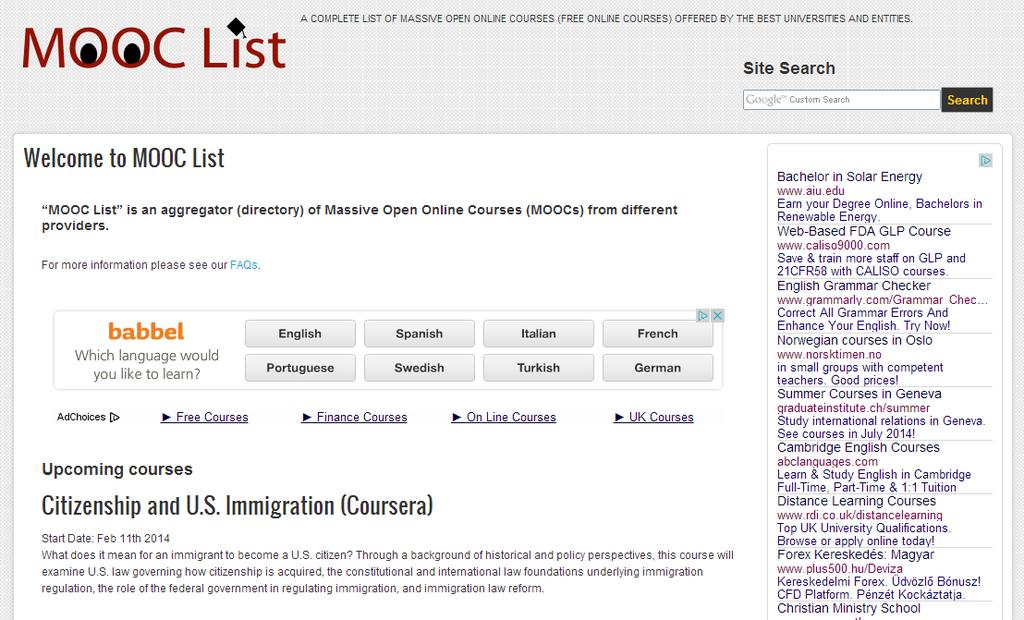Image resolution: width=1024 pixels, height=620 pixels.
Task: Visit abclanguages.com ad link
Action: (x=827, y=462)
